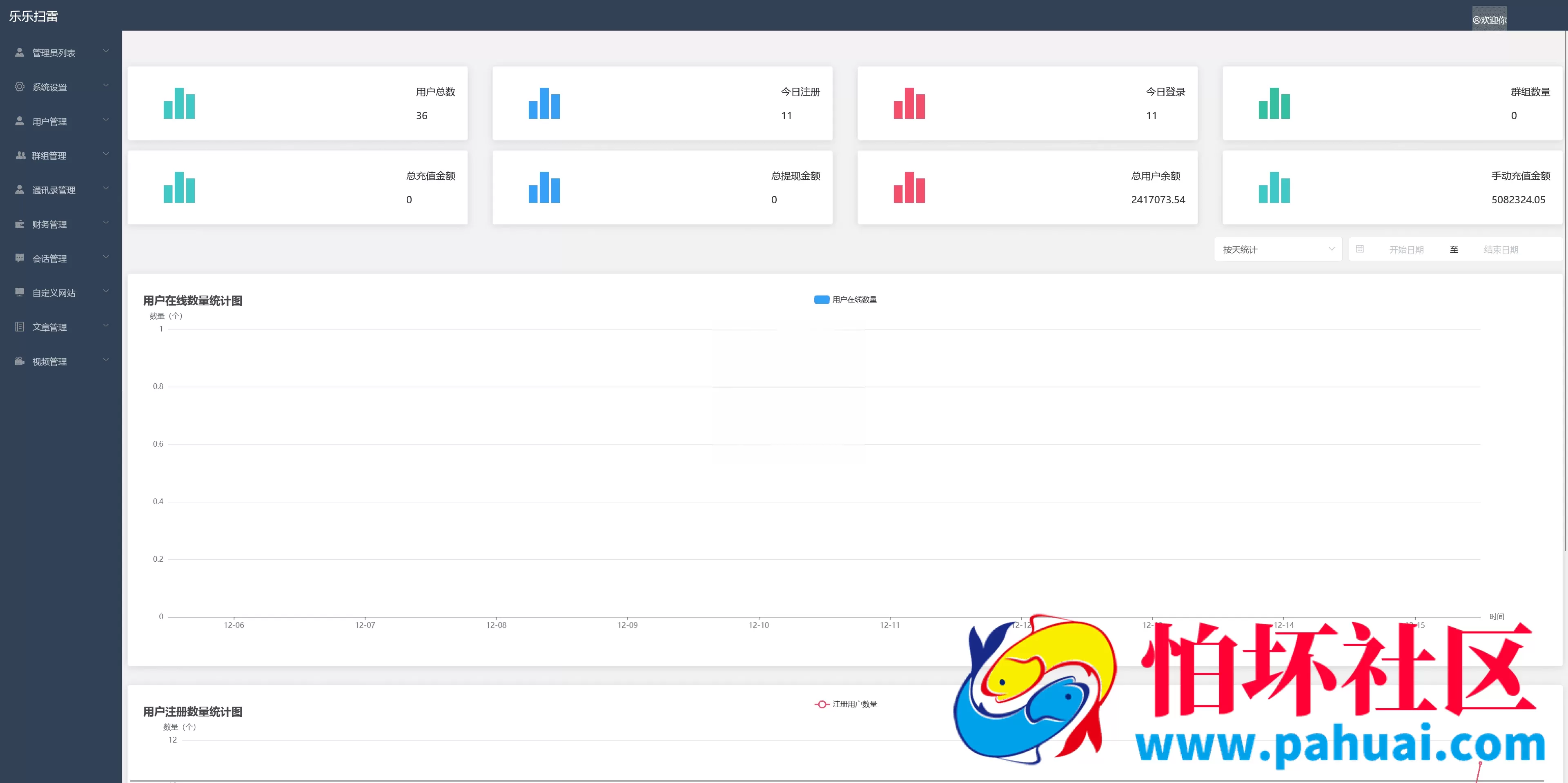1568x783 pixels.
Task: Open the 文章管理 menu item
Action: (61, 327)
